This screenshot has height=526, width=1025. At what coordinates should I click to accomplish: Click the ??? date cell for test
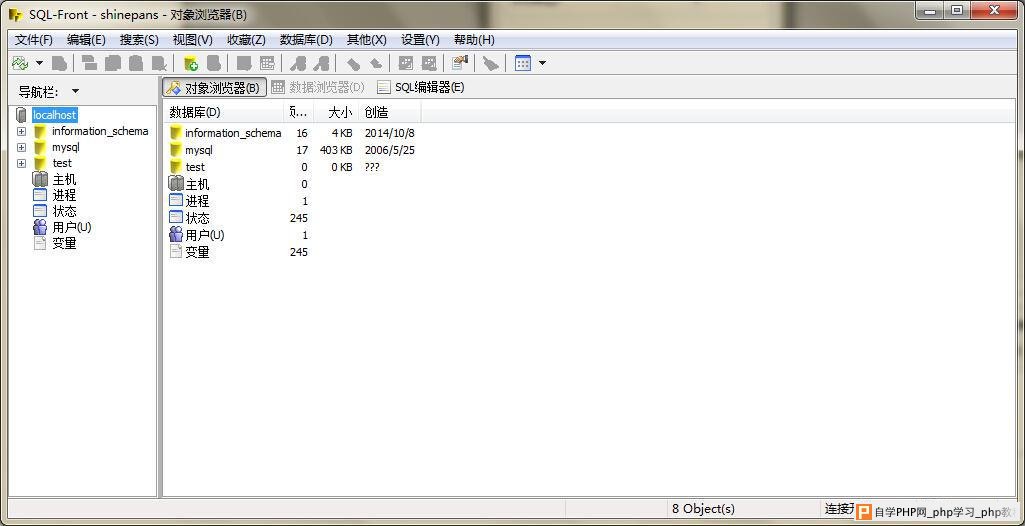pyautogui.click(x=372, y=167)
